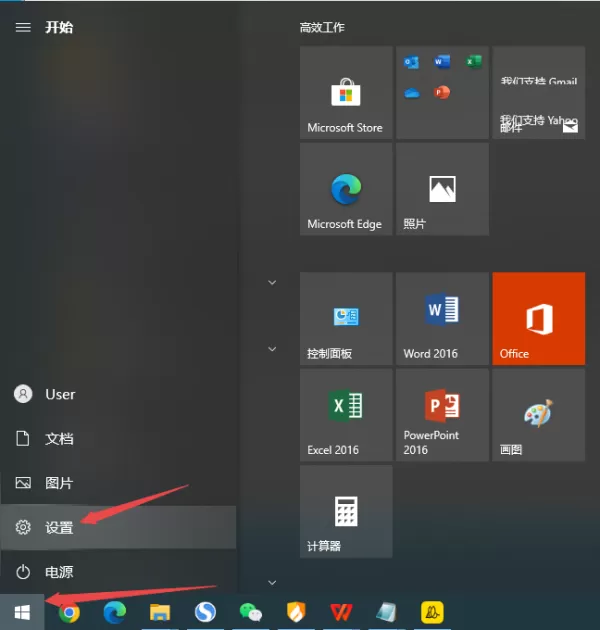This screenshot has height=630, width=600.
Task: Collapse tile group chevron beside 控制面板 row
Action: click(272, 282)
